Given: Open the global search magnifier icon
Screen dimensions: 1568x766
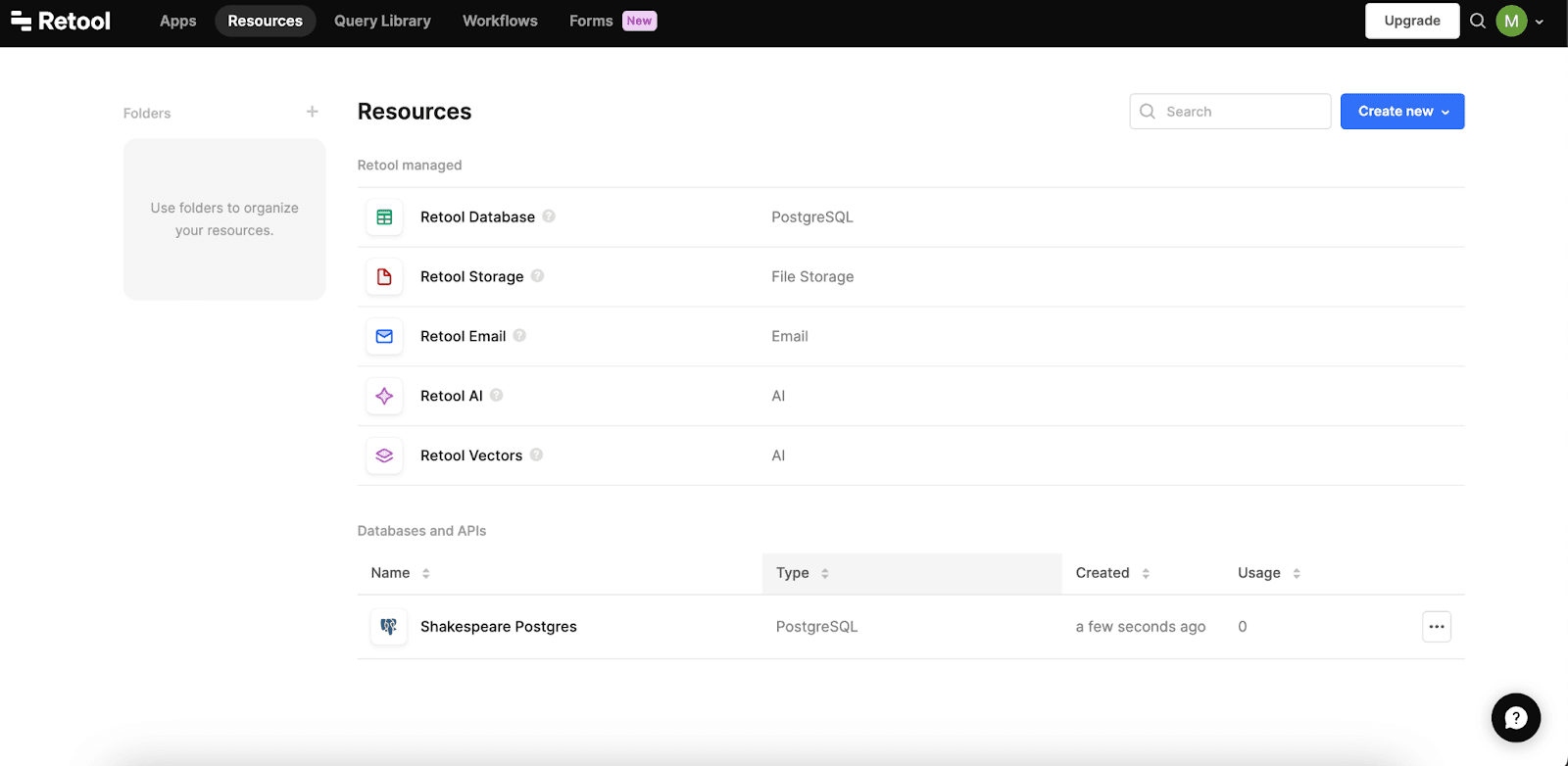Looking at the screenshot, I should point(1478,21).
